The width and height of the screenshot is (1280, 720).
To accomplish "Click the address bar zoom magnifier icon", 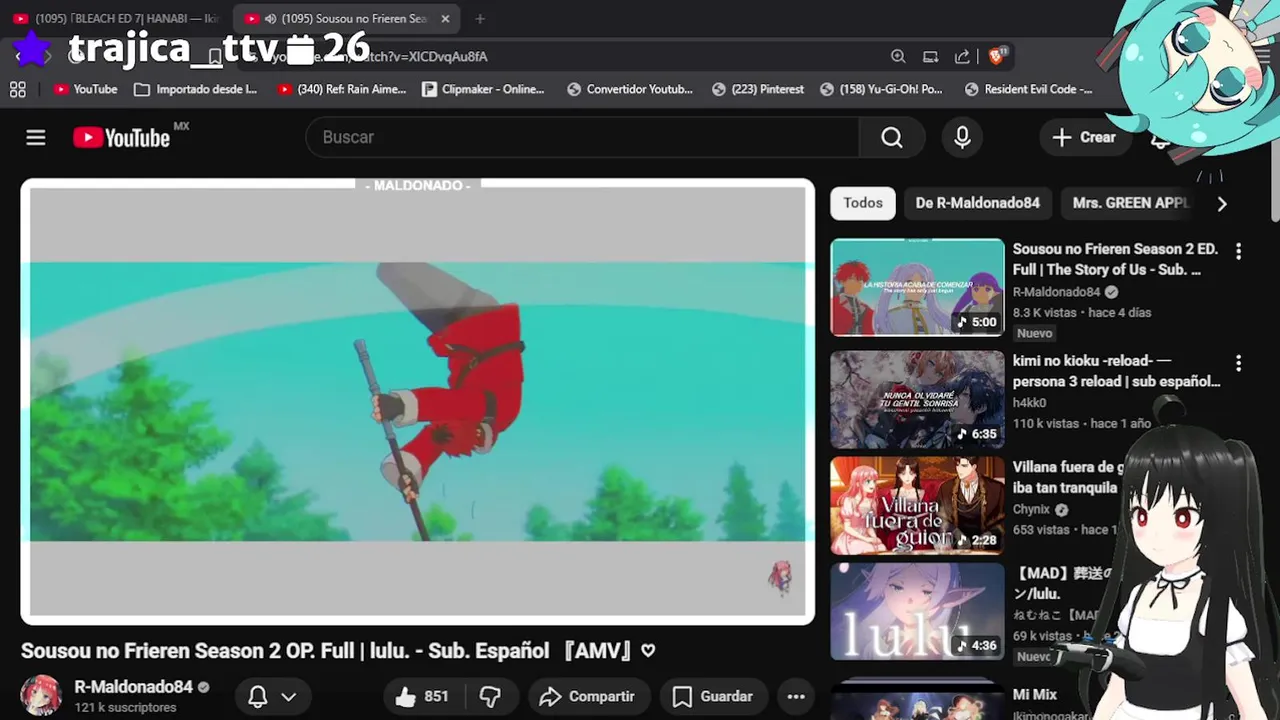I will click(898, 57).
